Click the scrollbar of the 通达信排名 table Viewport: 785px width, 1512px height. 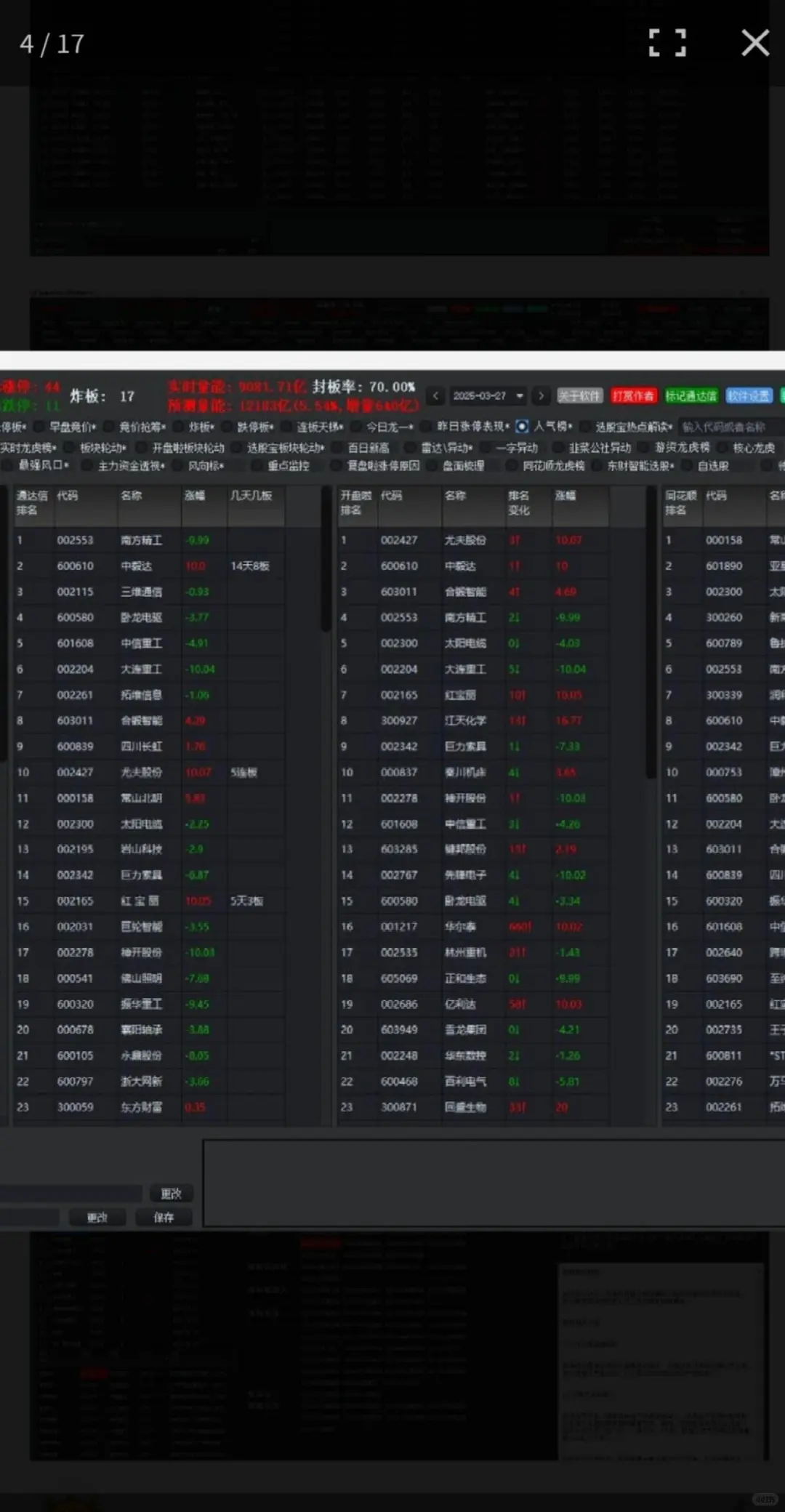326,559
